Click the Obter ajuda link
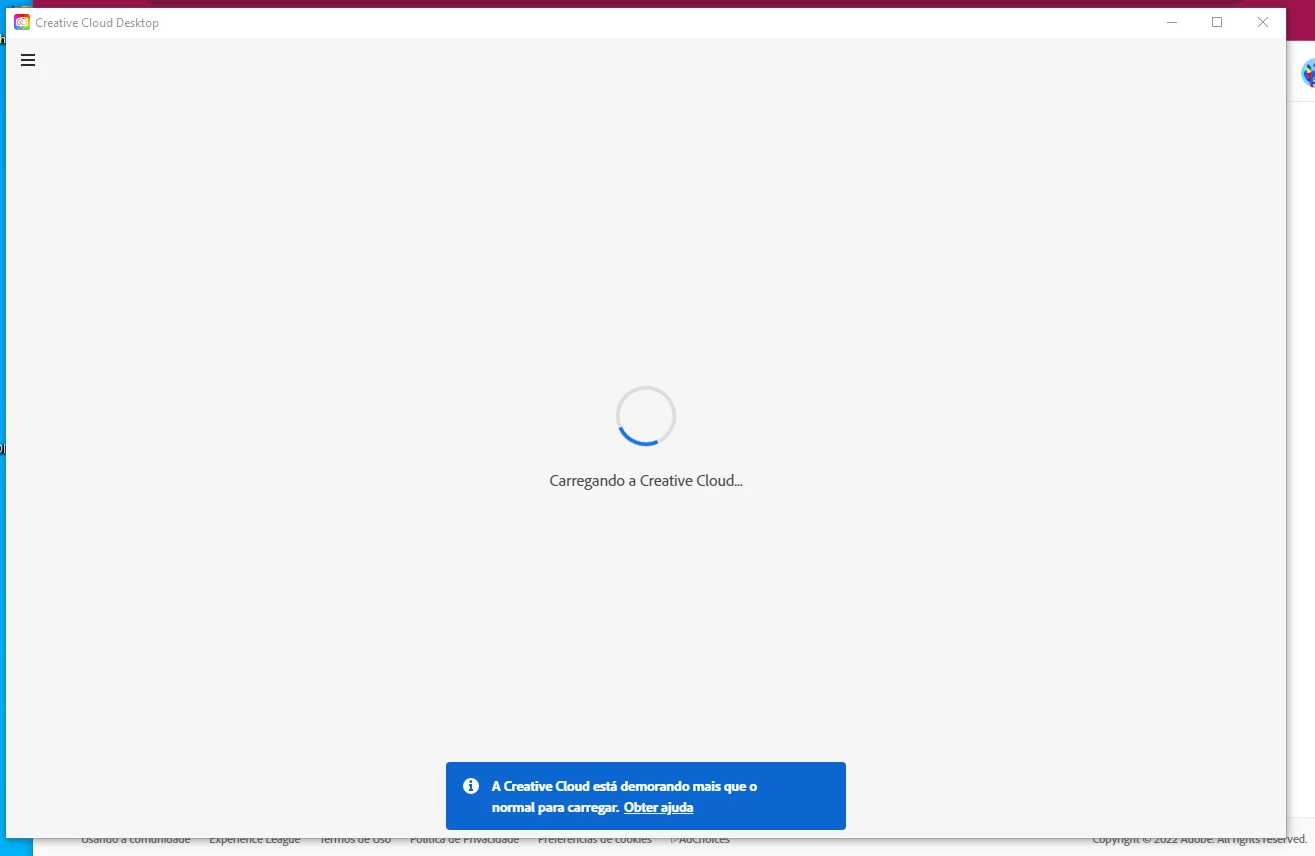The image size is (1315, 856). click(658, 807)
